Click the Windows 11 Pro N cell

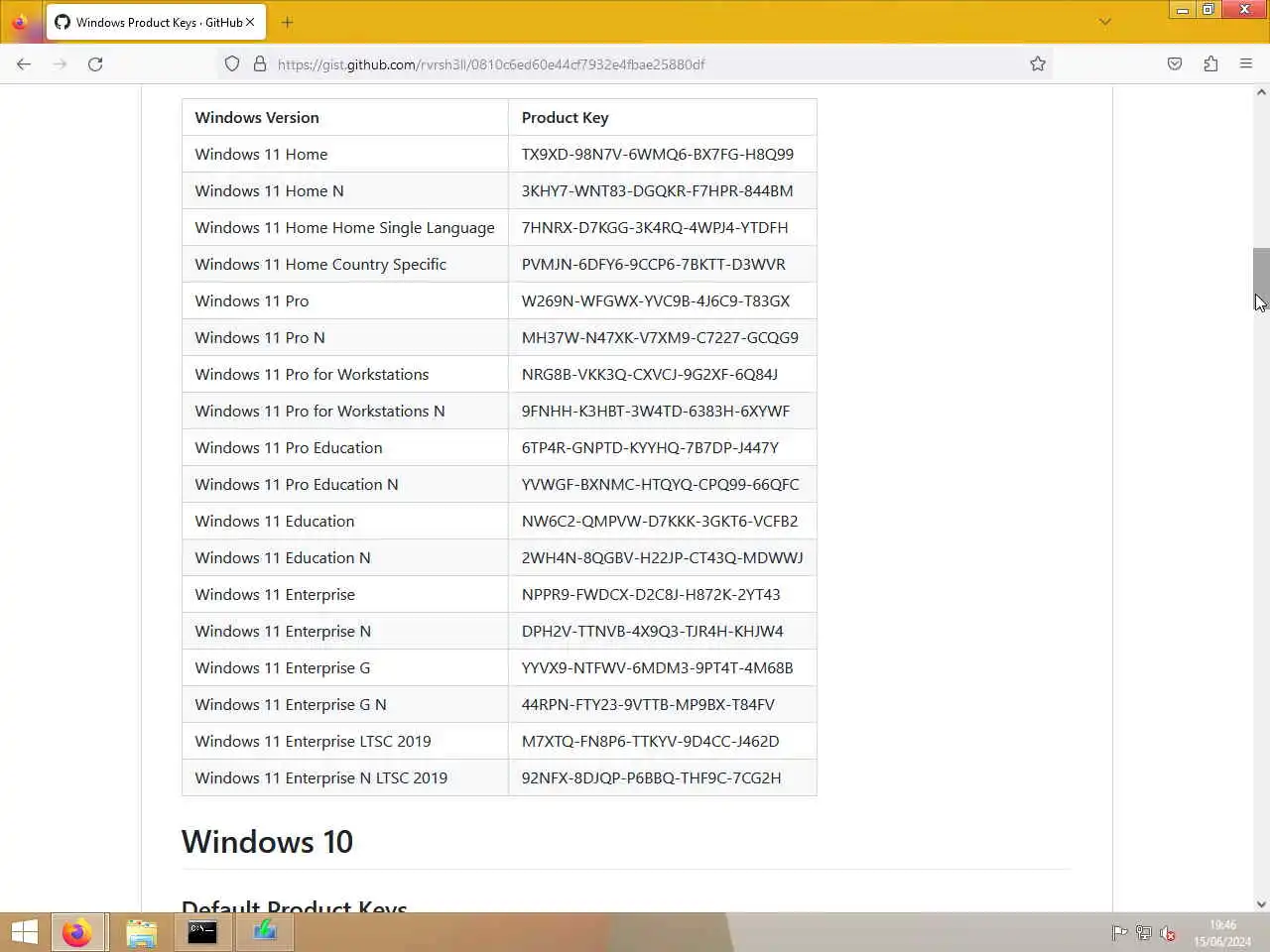tap(345, 337)
